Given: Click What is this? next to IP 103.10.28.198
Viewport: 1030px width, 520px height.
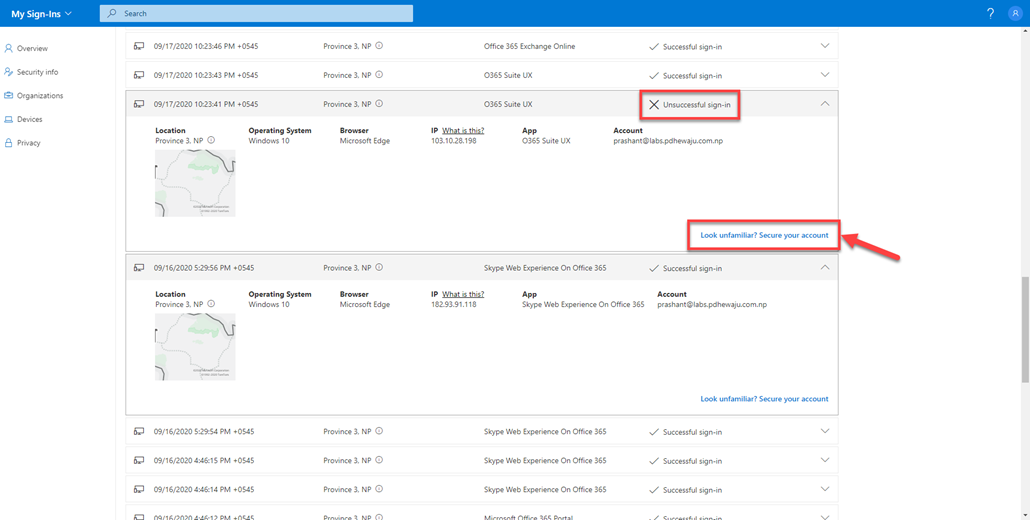Looking at the screenshot, I should (463, 131).
